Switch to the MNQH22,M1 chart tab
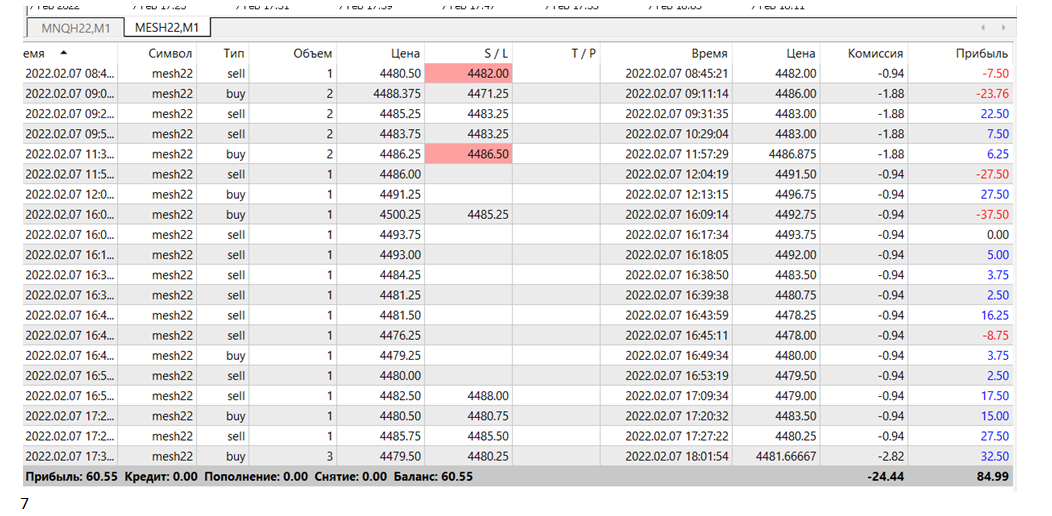The width and height of the screenshot is (1052, 516). [x=75, y=28]
